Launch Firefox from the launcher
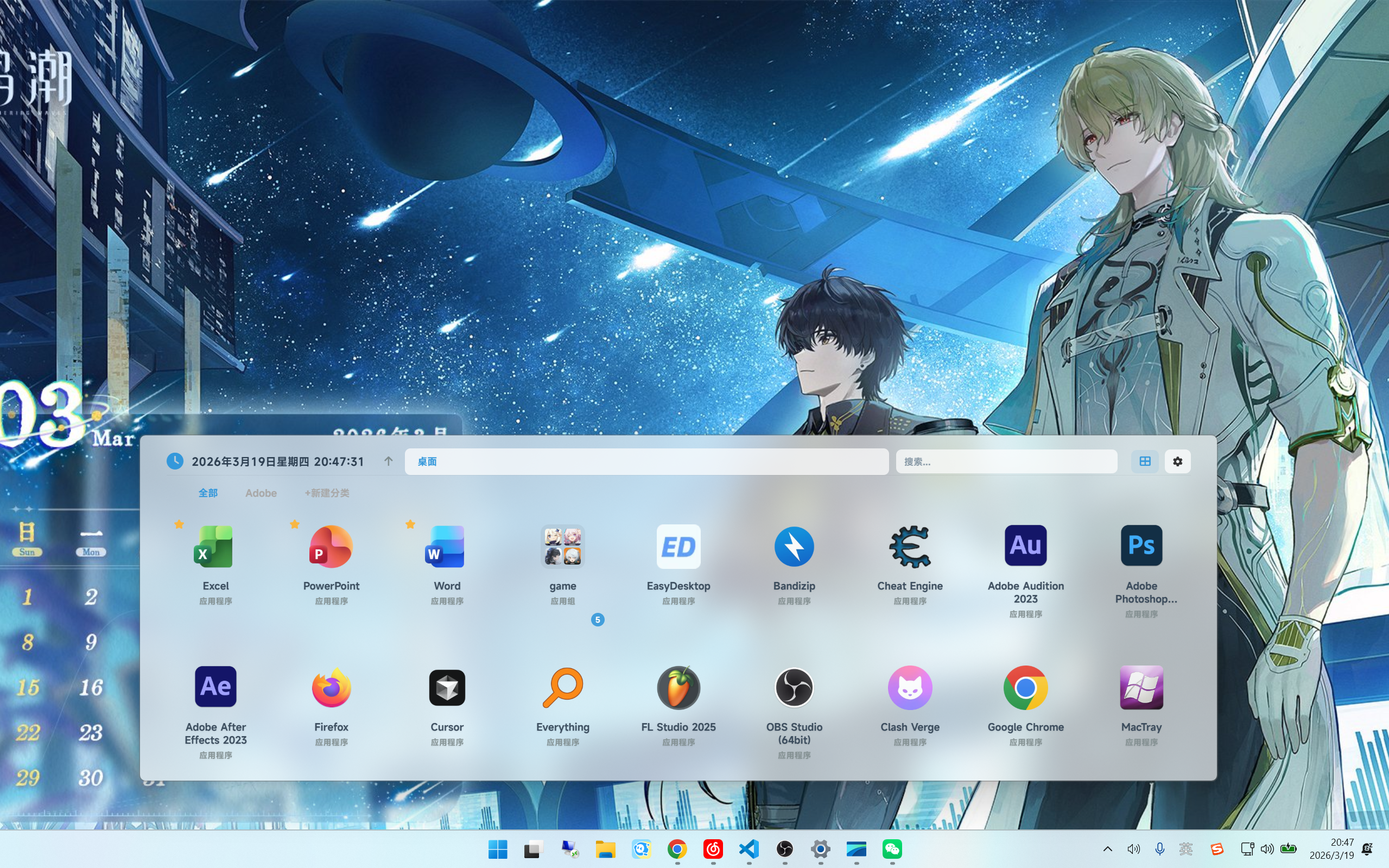Viewport: 1389px width, 868px height. (x=331, y=688)
